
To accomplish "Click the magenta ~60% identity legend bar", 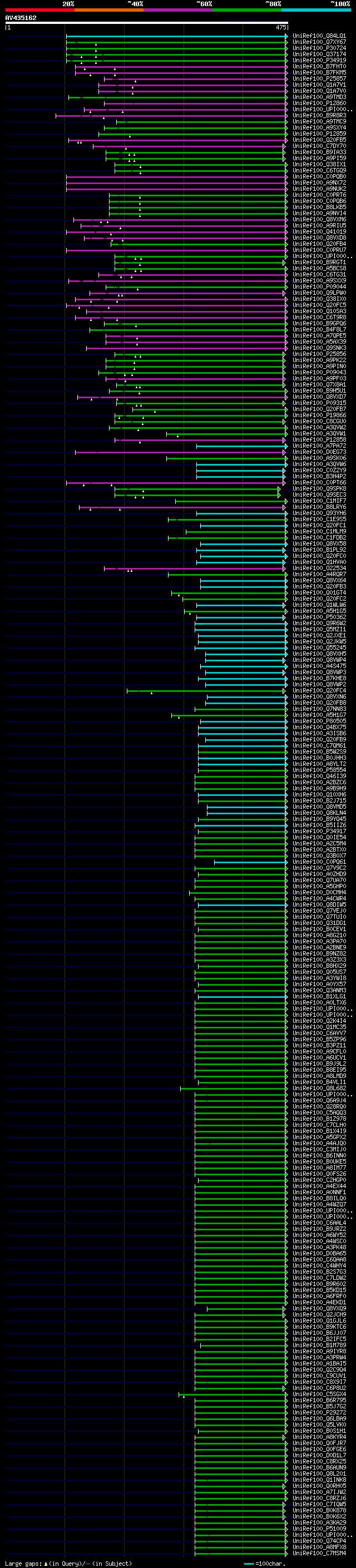I will coord(177,10).
